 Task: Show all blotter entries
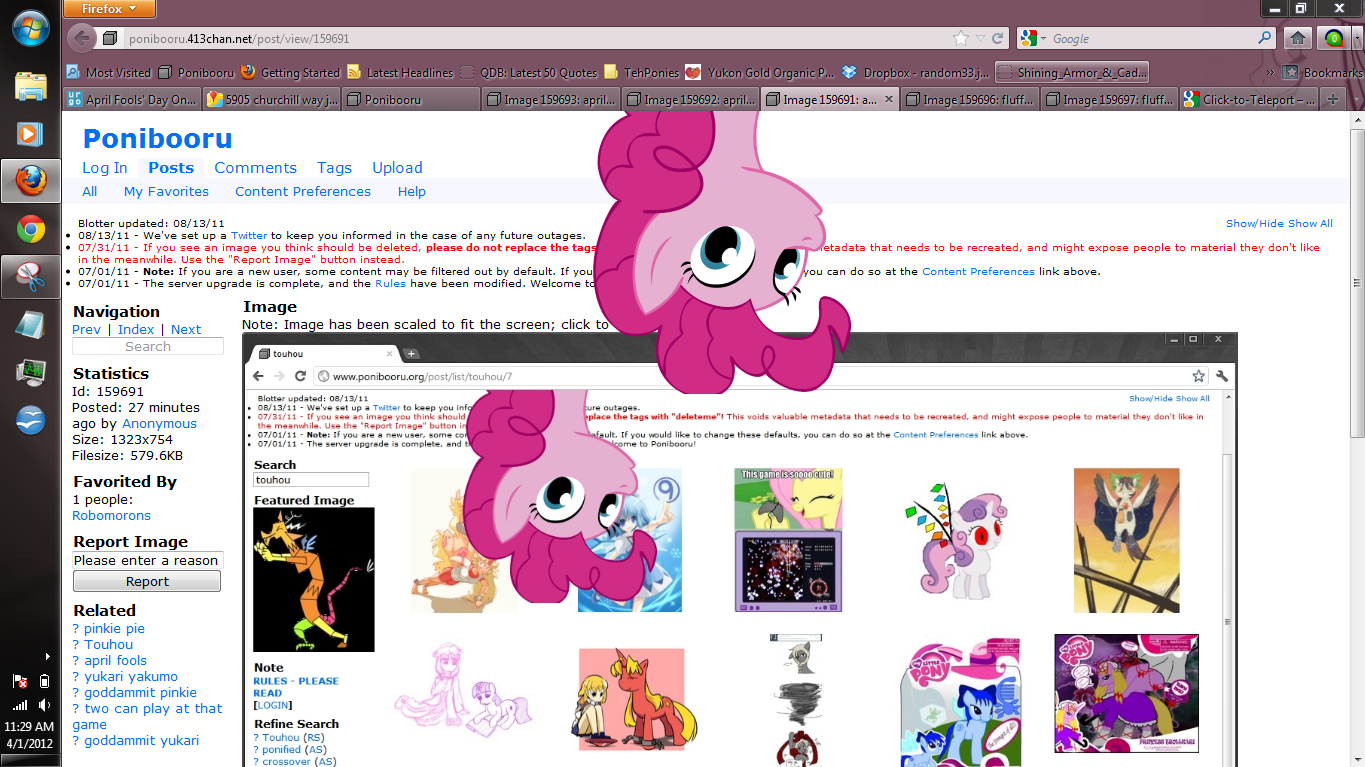(x=1310, y=223)
